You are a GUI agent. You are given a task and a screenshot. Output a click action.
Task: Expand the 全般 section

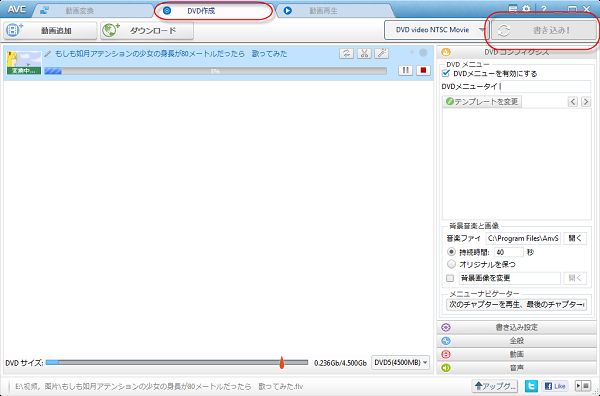516,341
